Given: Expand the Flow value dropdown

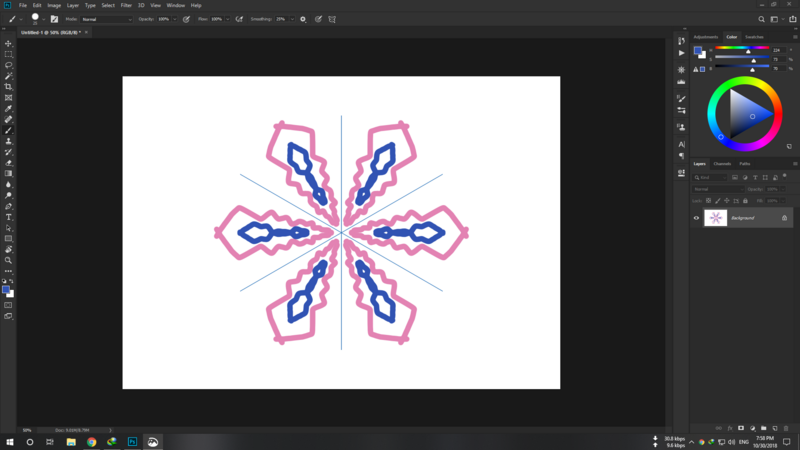Looking at the screenshot, I should point(228,19).
